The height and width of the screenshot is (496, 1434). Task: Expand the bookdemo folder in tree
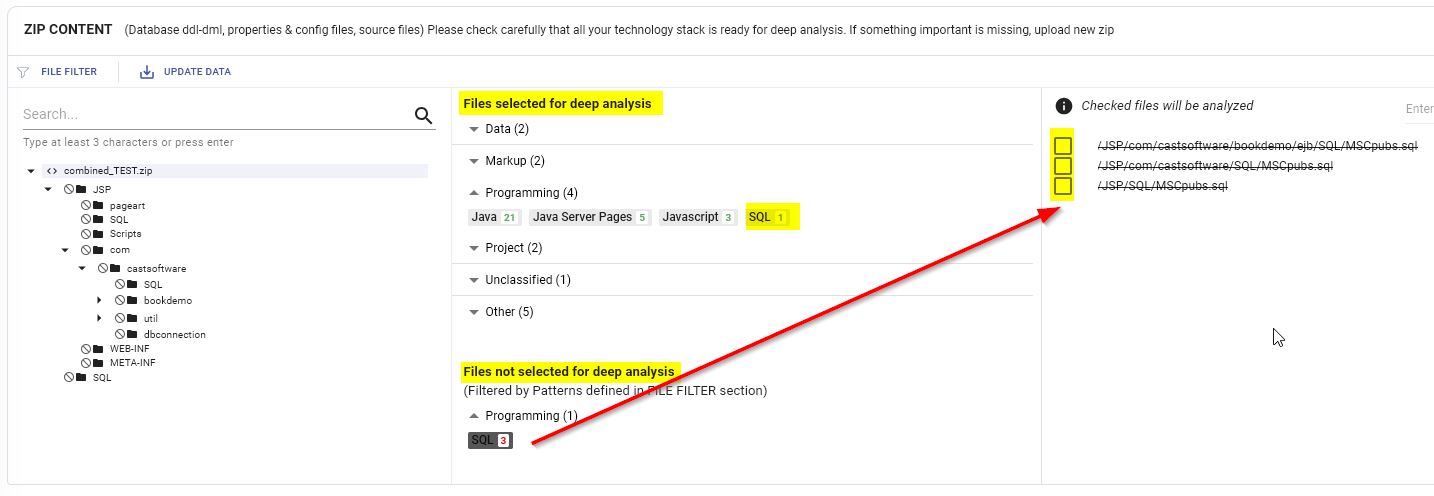[99, 300]
